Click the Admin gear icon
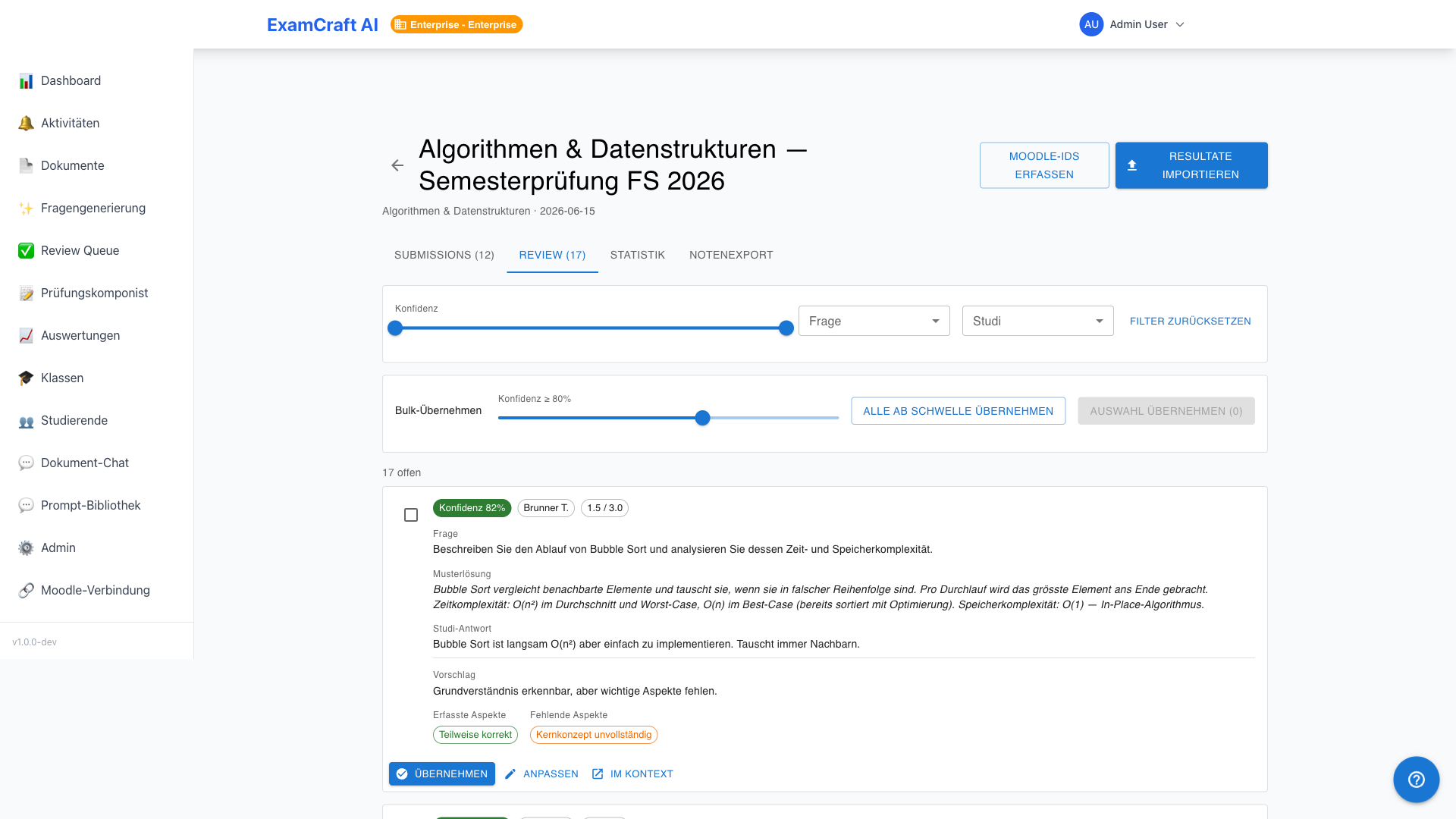 click(26, 548)
